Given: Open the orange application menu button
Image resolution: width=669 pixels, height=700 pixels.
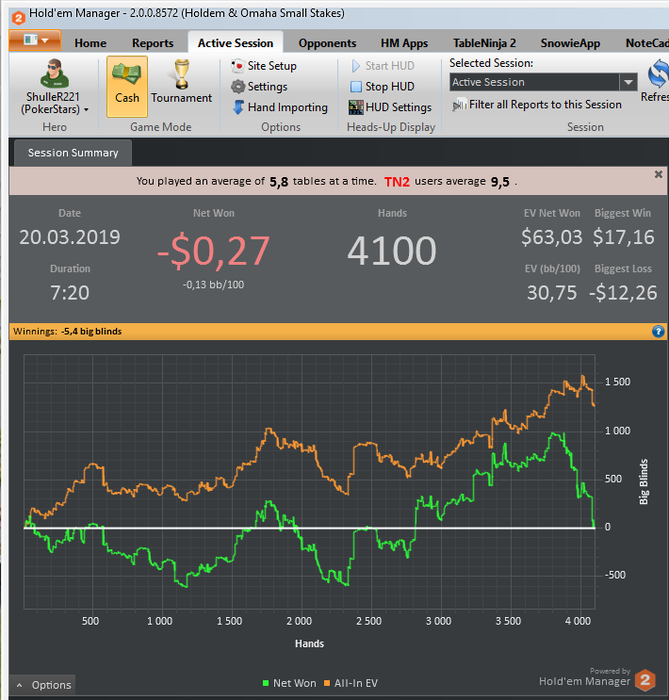Looking at the screenshot, I should pyautogui.click(x=35, y=41).
